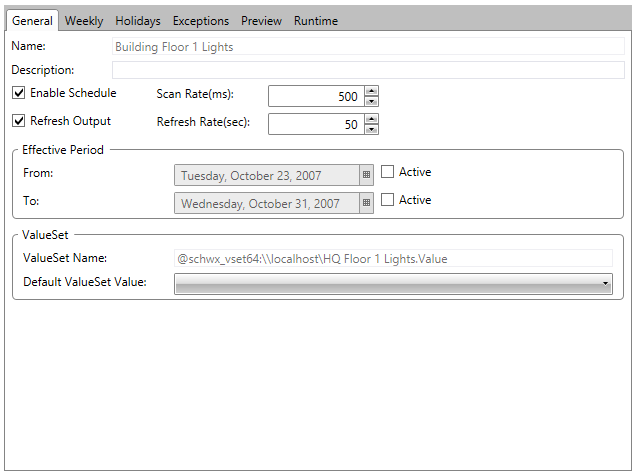Focus the Description input field

click(367, 70)
